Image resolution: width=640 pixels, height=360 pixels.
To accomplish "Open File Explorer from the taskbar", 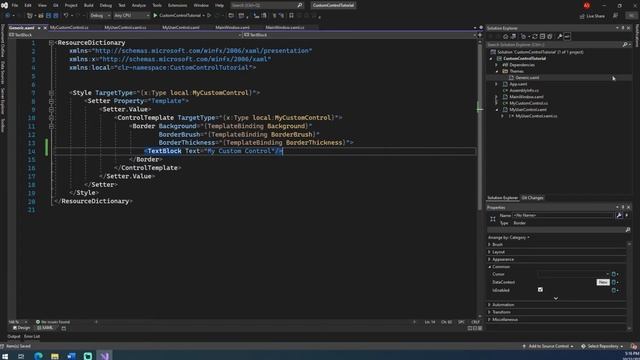I will (x=55, y=356).
